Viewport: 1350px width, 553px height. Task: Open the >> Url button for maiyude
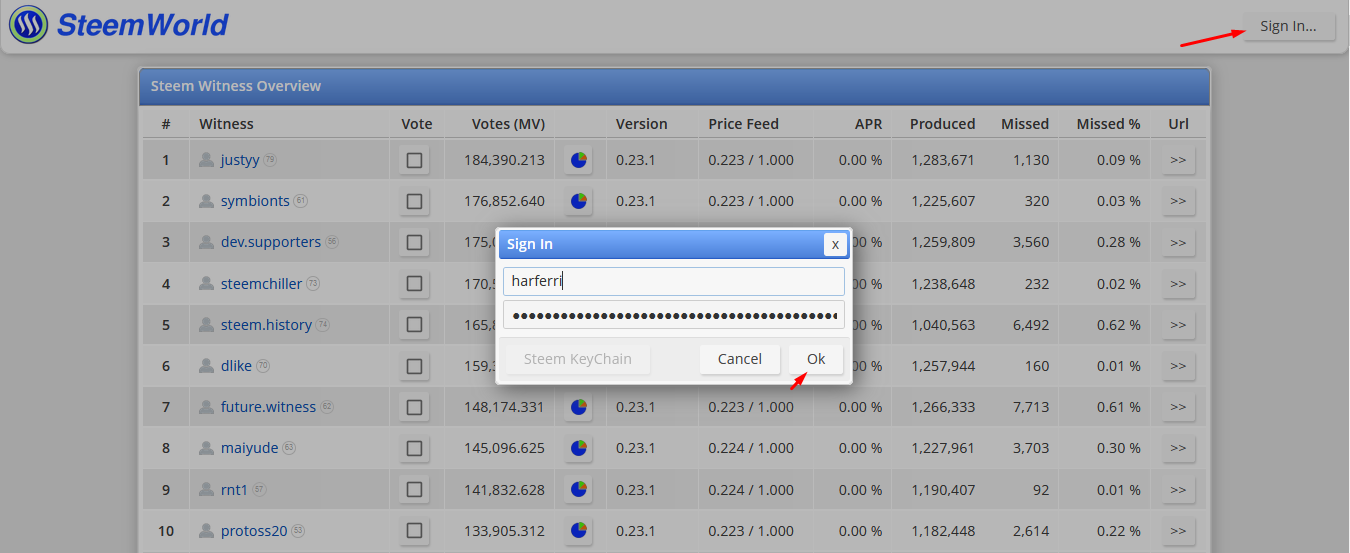[x=1178, y=448]
